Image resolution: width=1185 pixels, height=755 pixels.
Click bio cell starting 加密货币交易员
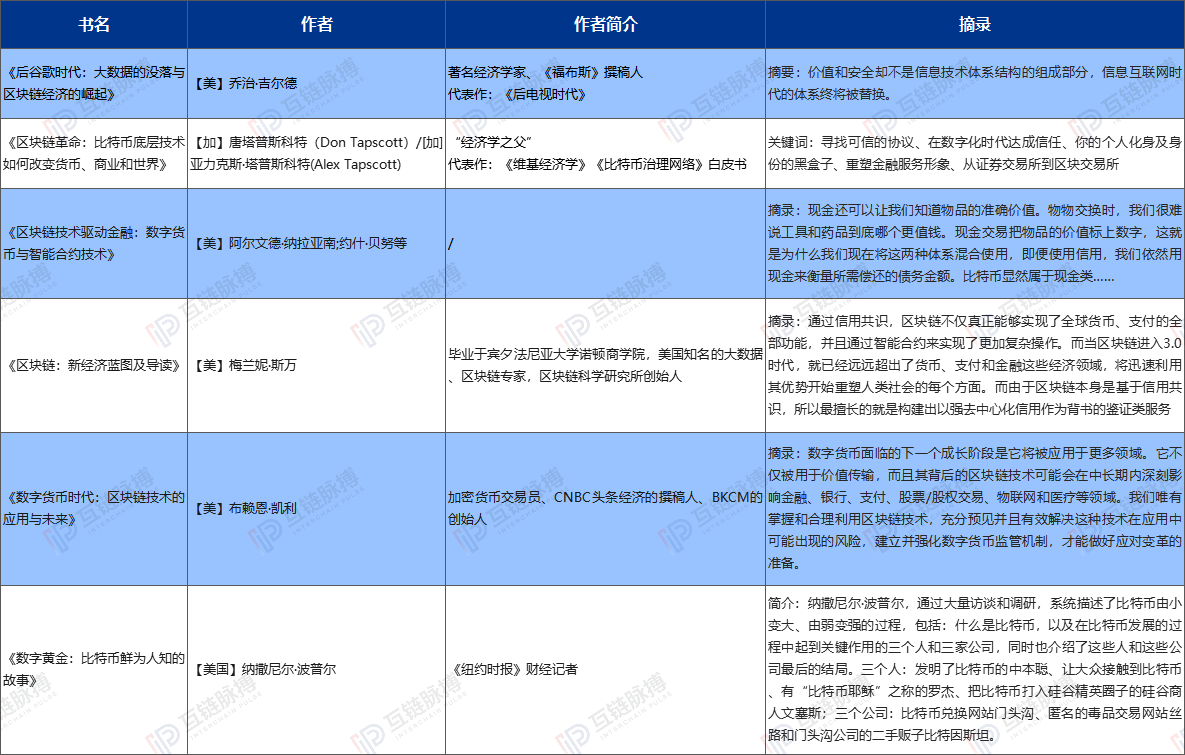pyautogui.click(x=605, y=509)
